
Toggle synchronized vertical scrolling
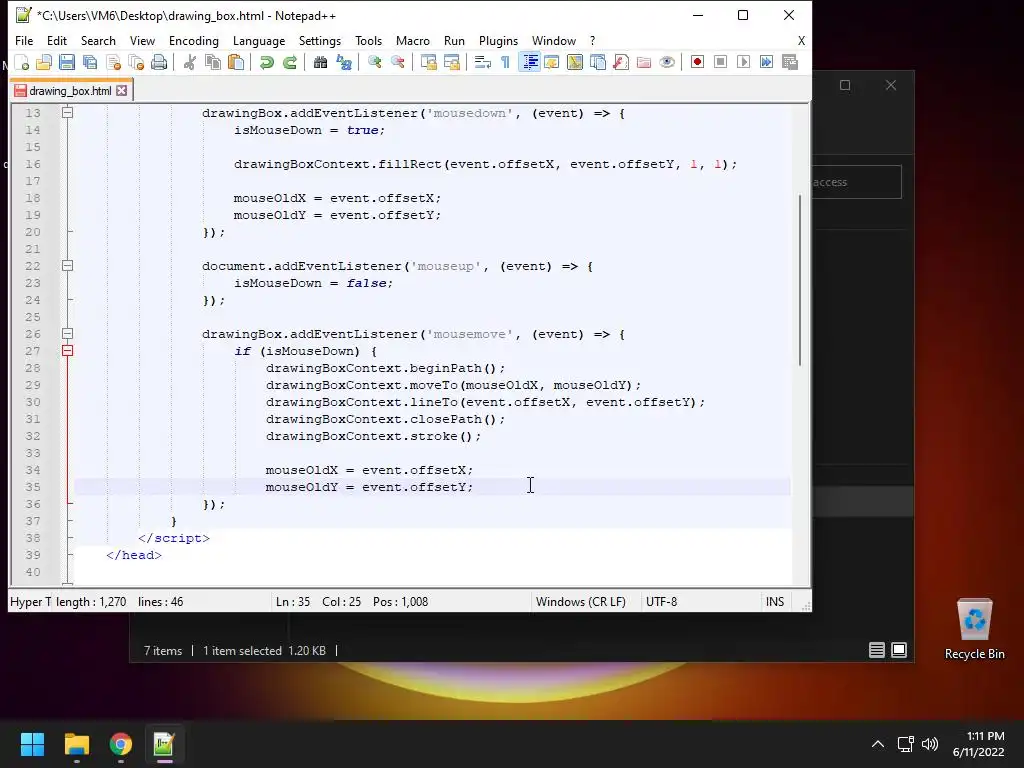click(x=428, y=62)
